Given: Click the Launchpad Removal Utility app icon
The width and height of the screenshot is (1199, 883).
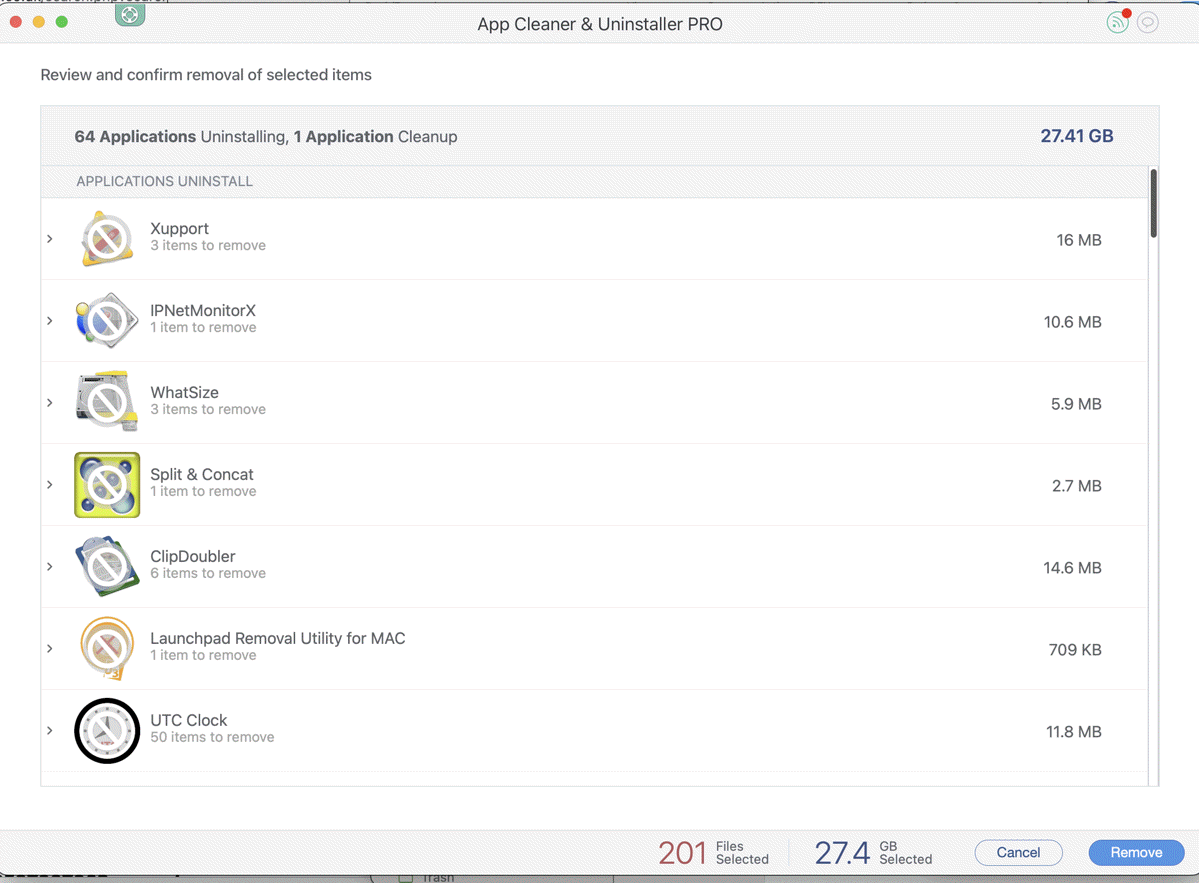Looking at the screenshot, I should coord(107,648).
